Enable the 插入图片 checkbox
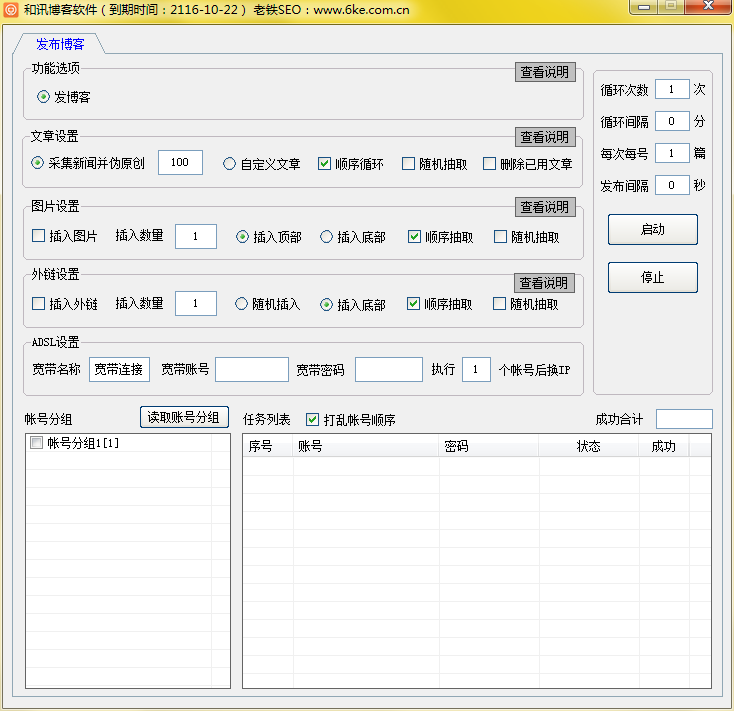 click(39, 237)
